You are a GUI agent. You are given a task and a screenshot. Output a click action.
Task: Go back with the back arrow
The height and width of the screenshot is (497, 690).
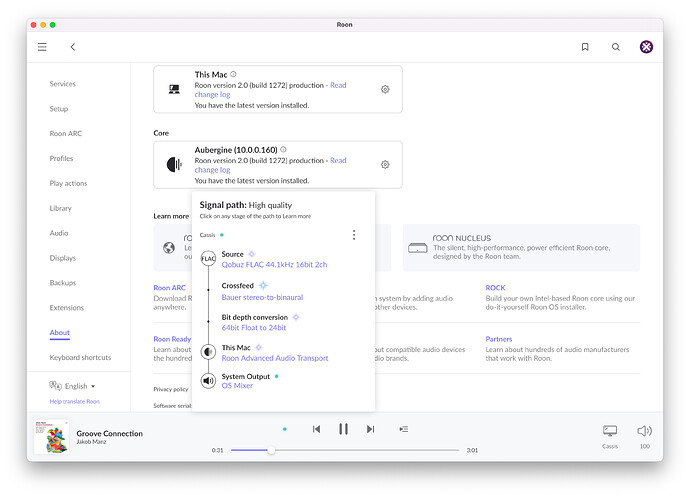(73, 47)
